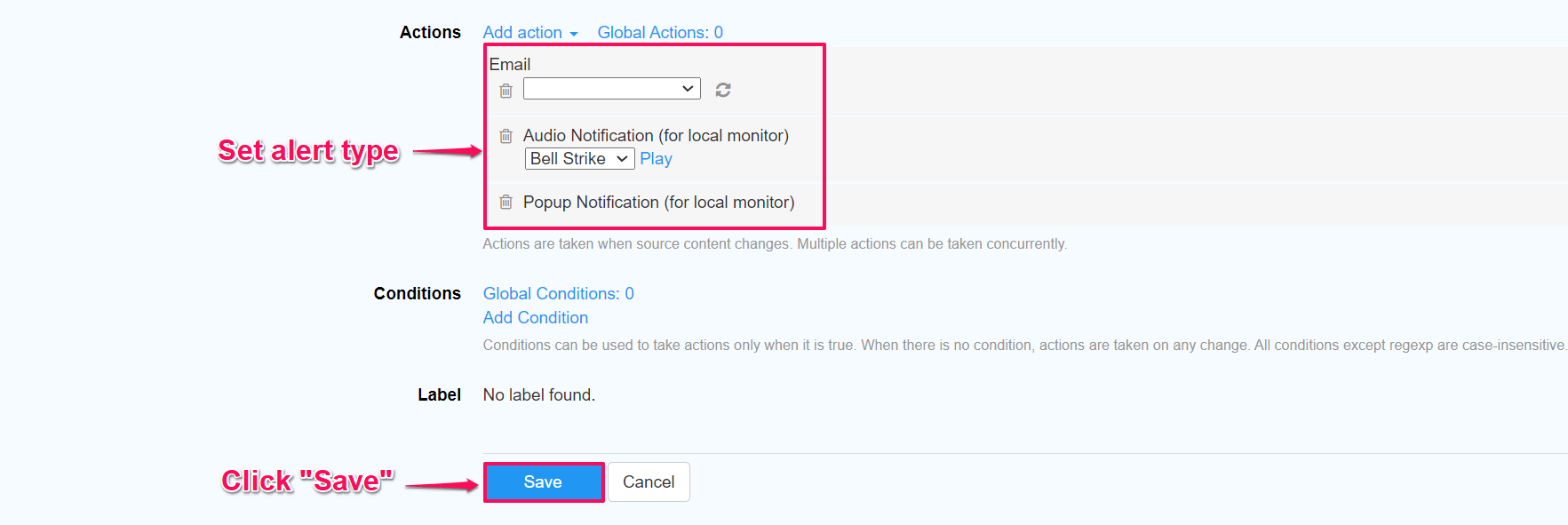The image size is (1568, 525).
Task: Open the Bell Strike sound dropdown
Action: [579, 159]
